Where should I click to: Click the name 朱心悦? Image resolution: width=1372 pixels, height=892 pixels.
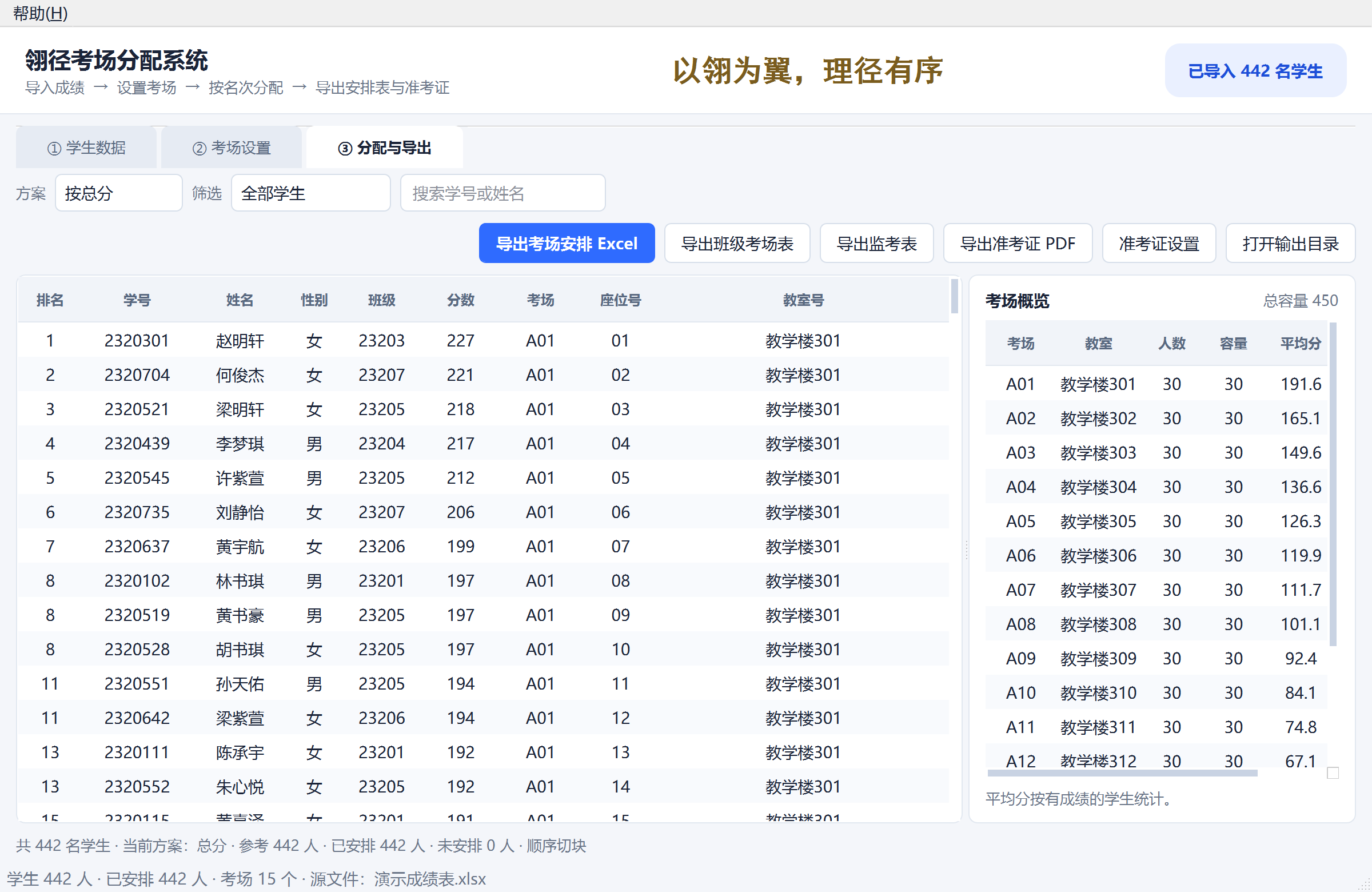point(240,786)
